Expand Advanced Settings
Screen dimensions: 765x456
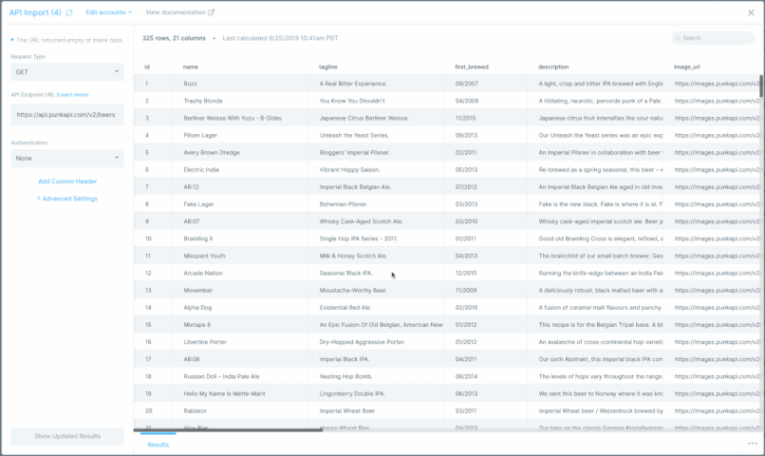67,198
